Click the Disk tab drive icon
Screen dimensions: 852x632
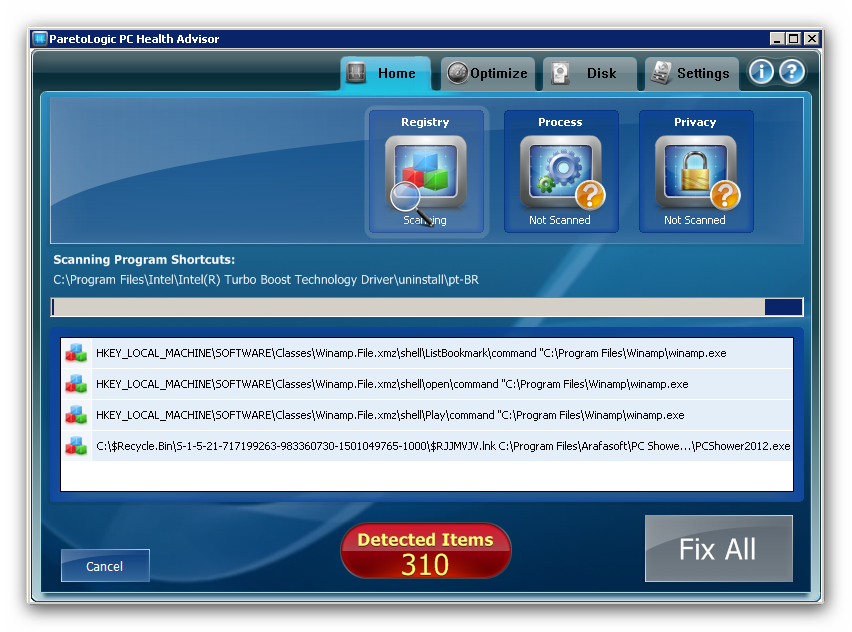[560, 73]
